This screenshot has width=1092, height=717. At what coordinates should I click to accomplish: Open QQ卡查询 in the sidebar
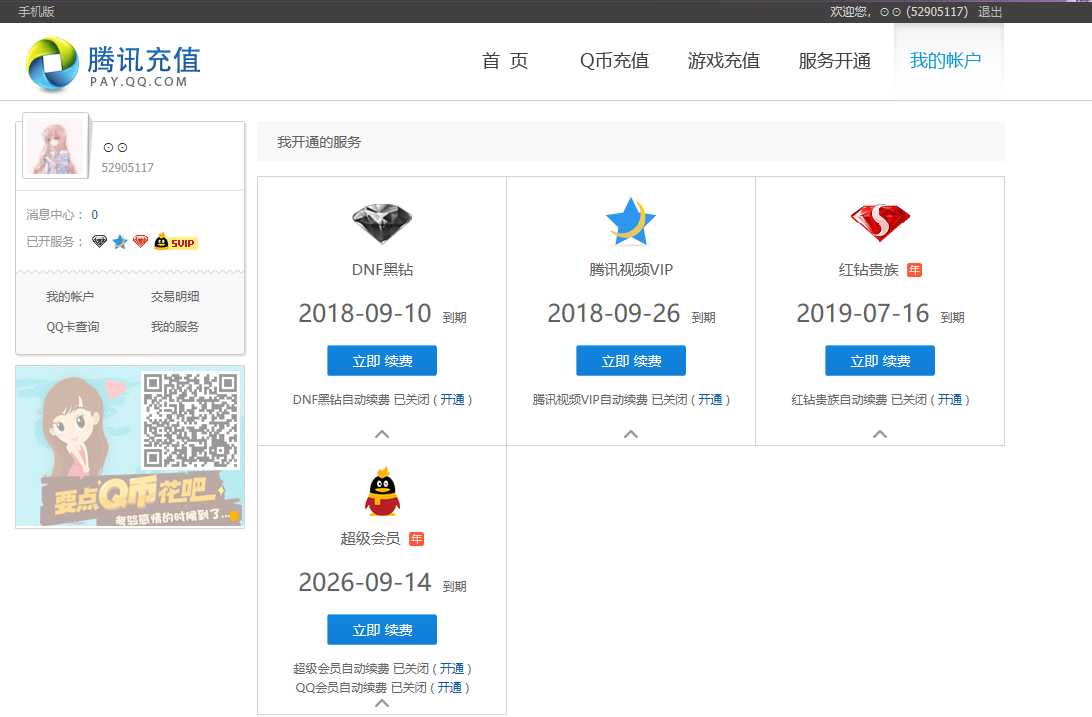(73, 326)
